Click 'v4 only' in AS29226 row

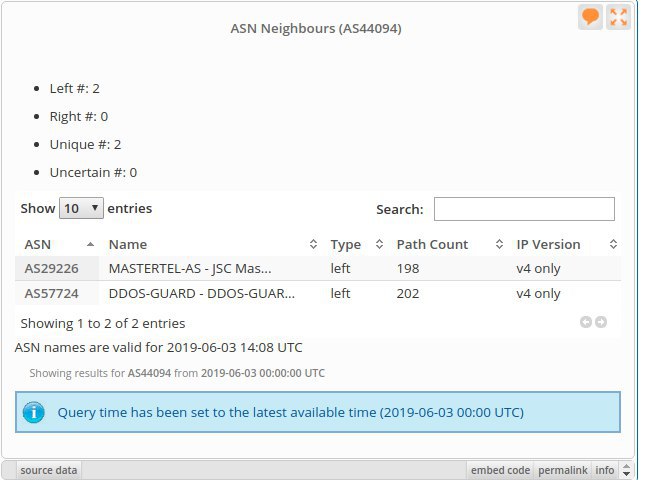538,269
